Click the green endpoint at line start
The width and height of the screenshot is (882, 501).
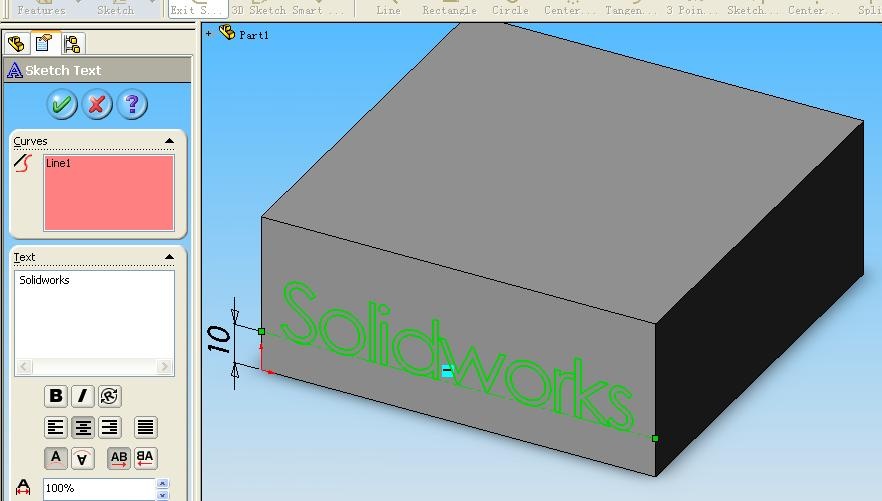point(262,332)
